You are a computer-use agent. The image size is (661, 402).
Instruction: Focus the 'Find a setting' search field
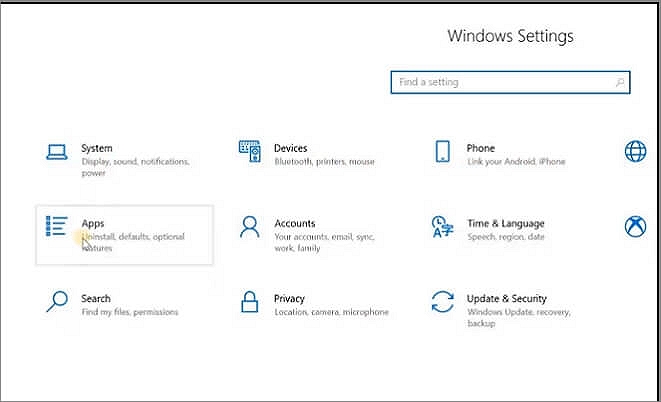(x=500, y=82)
